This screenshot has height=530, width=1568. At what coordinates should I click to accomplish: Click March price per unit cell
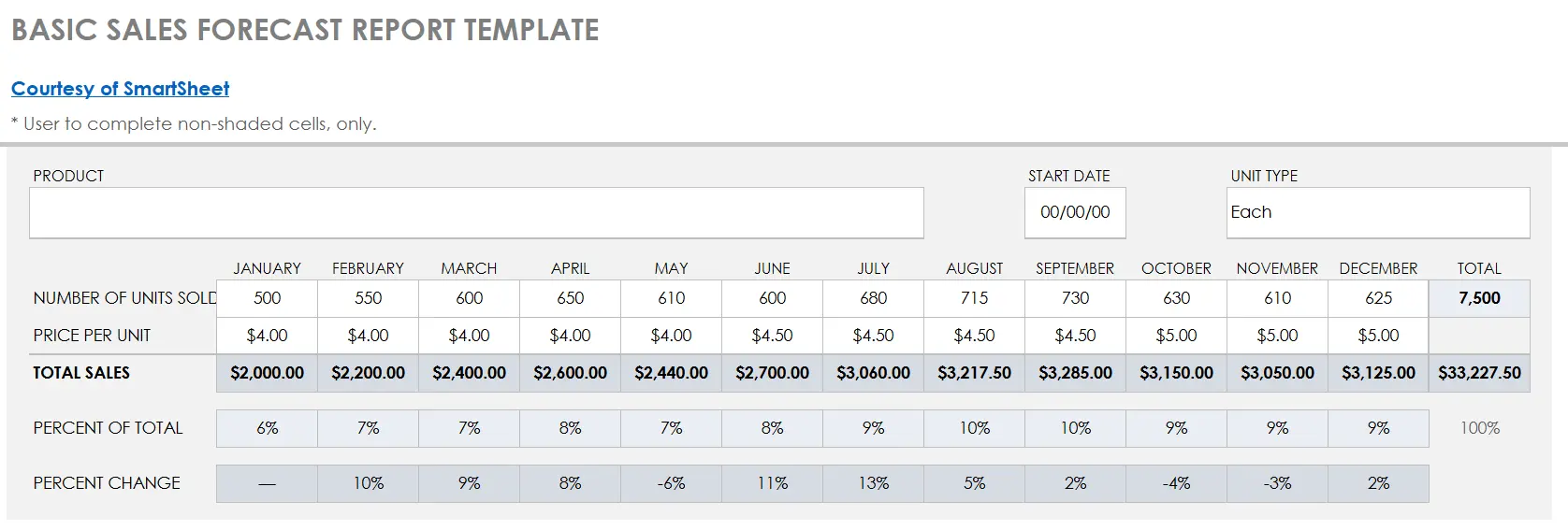point(470,336)
